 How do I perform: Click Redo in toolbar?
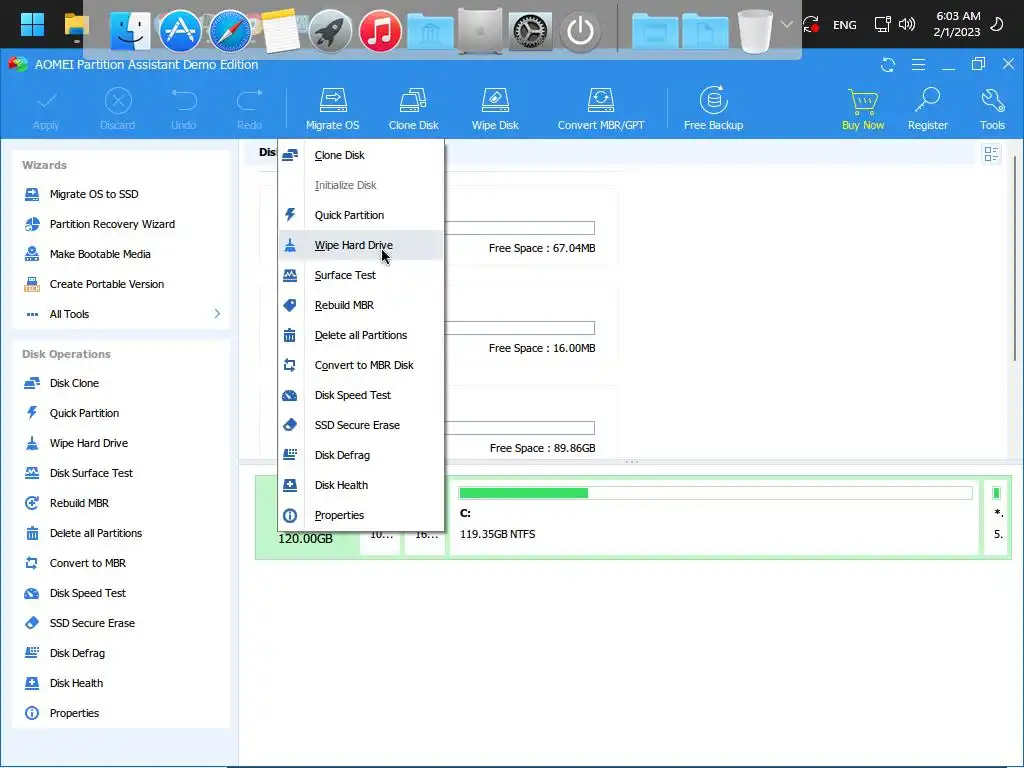tap(249, 108)
